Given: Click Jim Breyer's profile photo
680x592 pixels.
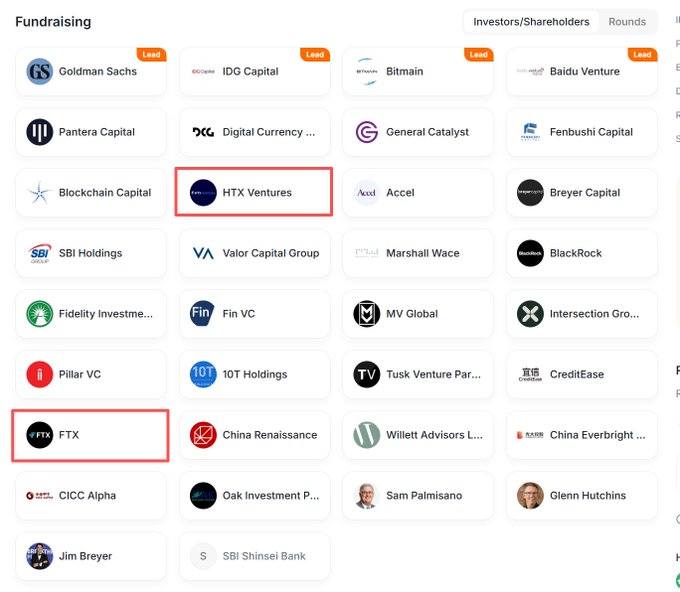Looking at the screenshot, I should pos(39,556).
